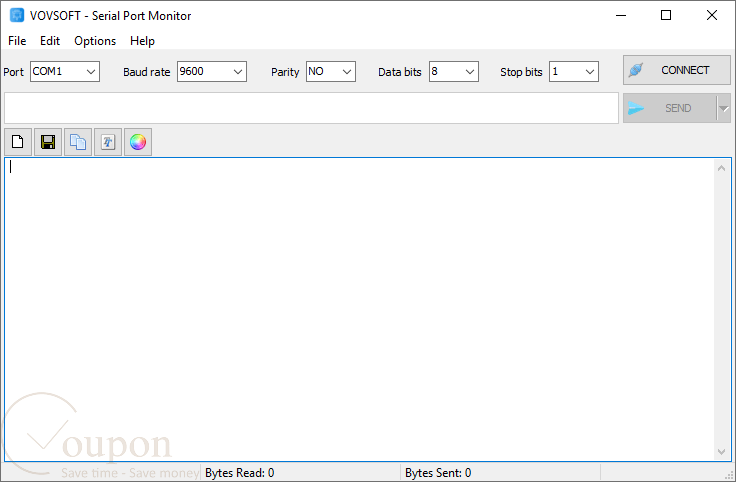The height and width of the screenshot is (482, 736).
Task: Click the SEND button
Action: [670, 108]
